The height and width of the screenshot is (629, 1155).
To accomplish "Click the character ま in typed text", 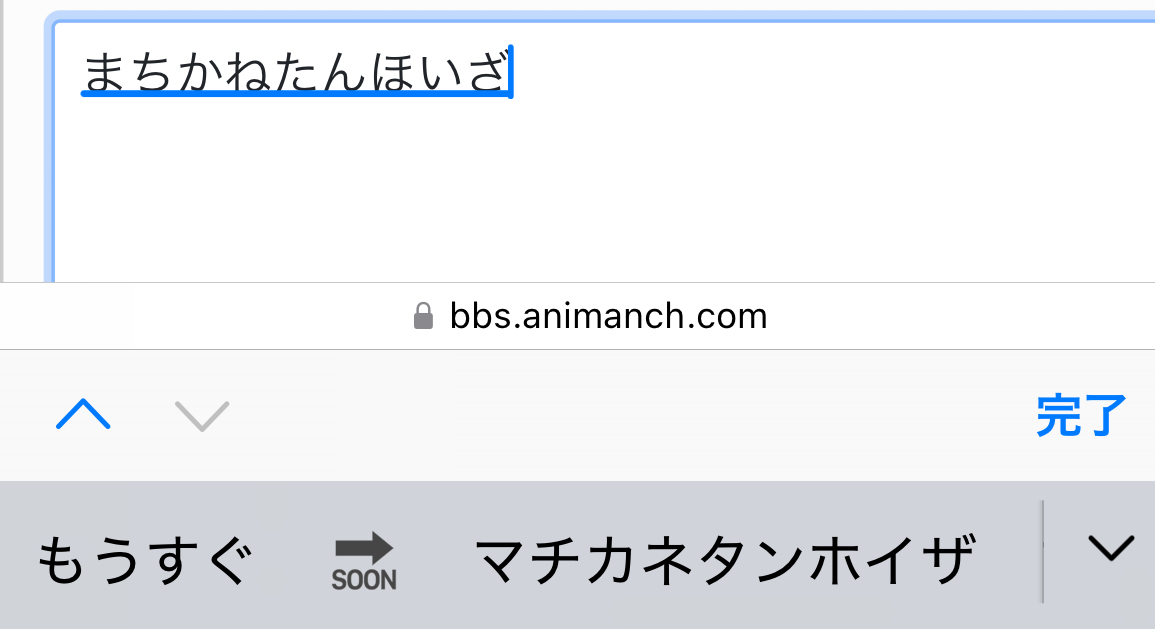I will pyautogui.click(x=105, y=73).
